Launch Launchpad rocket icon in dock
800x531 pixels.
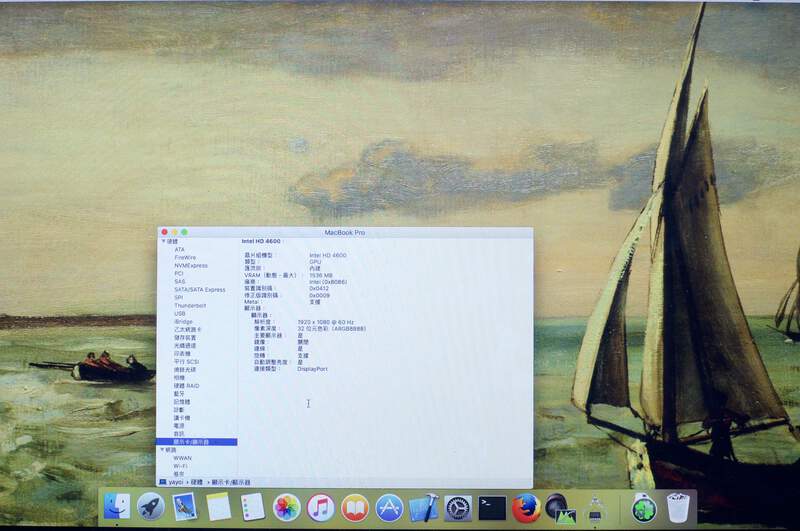(x=151, y=507)
